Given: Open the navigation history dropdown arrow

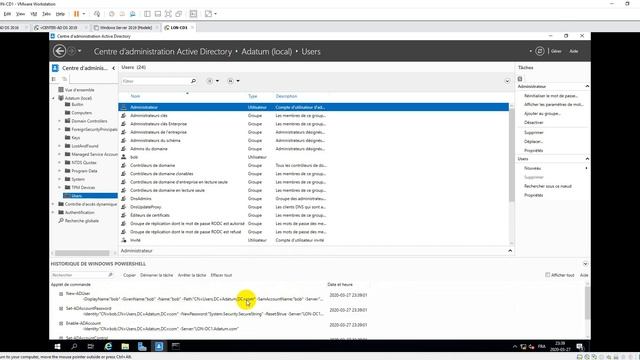Looking at the screenshot, I should (80, 51).
